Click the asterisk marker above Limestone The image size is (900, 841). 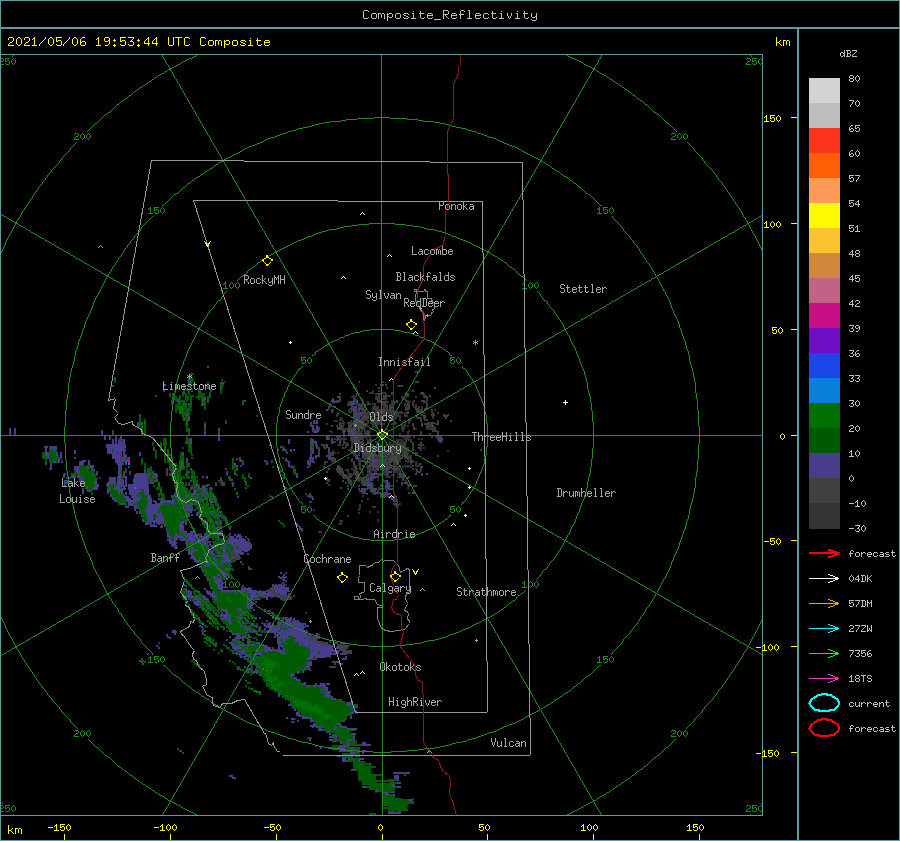(x=190, y=377)
